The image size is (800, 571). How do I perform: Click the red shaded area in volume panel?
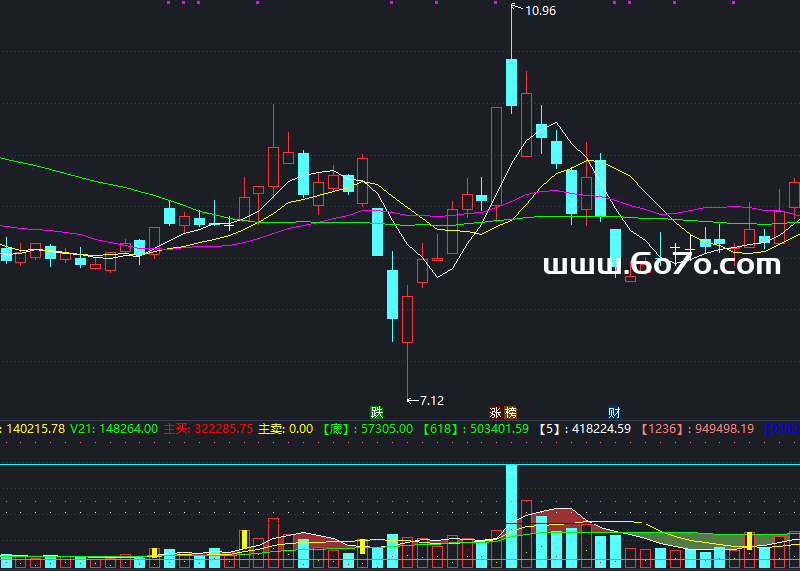pyautogui.click(x=560, y=517)
